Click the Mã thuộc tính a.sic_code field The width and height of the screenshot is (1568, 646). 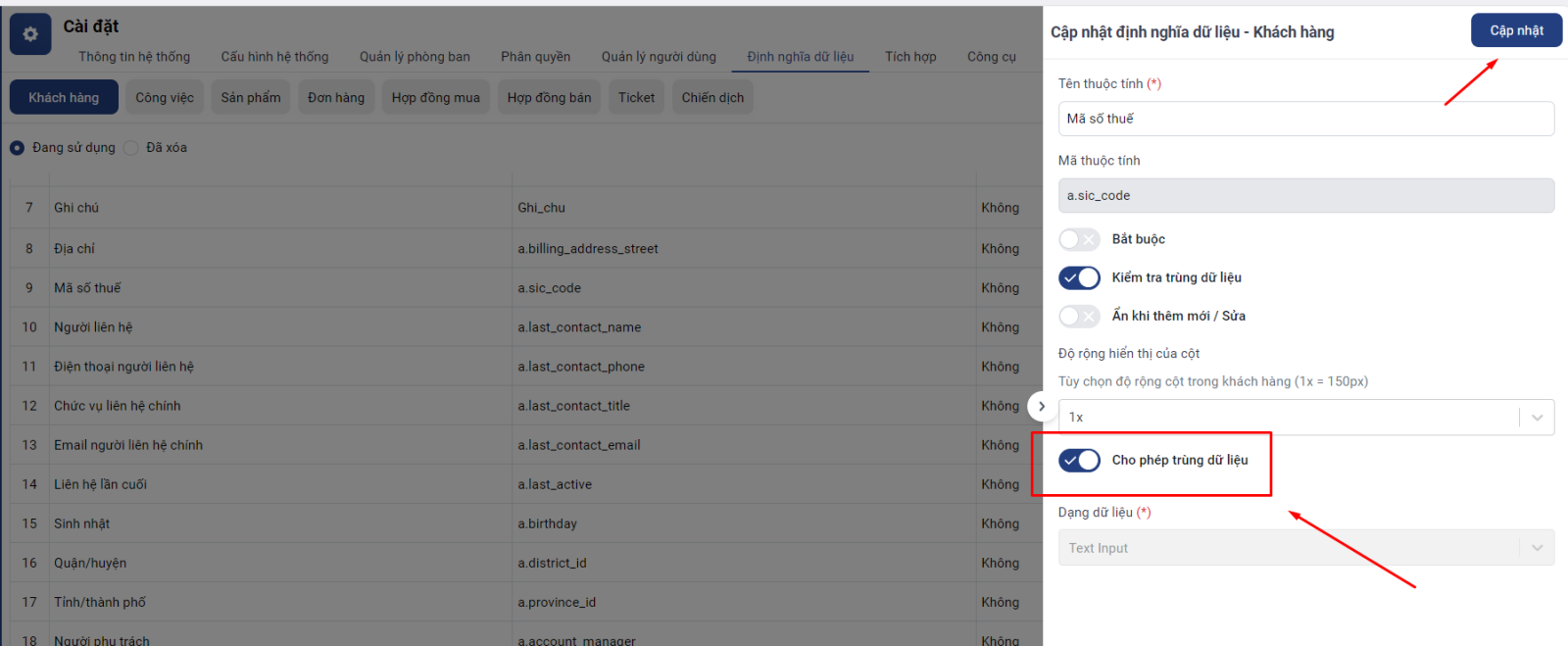pos(1304,196)
